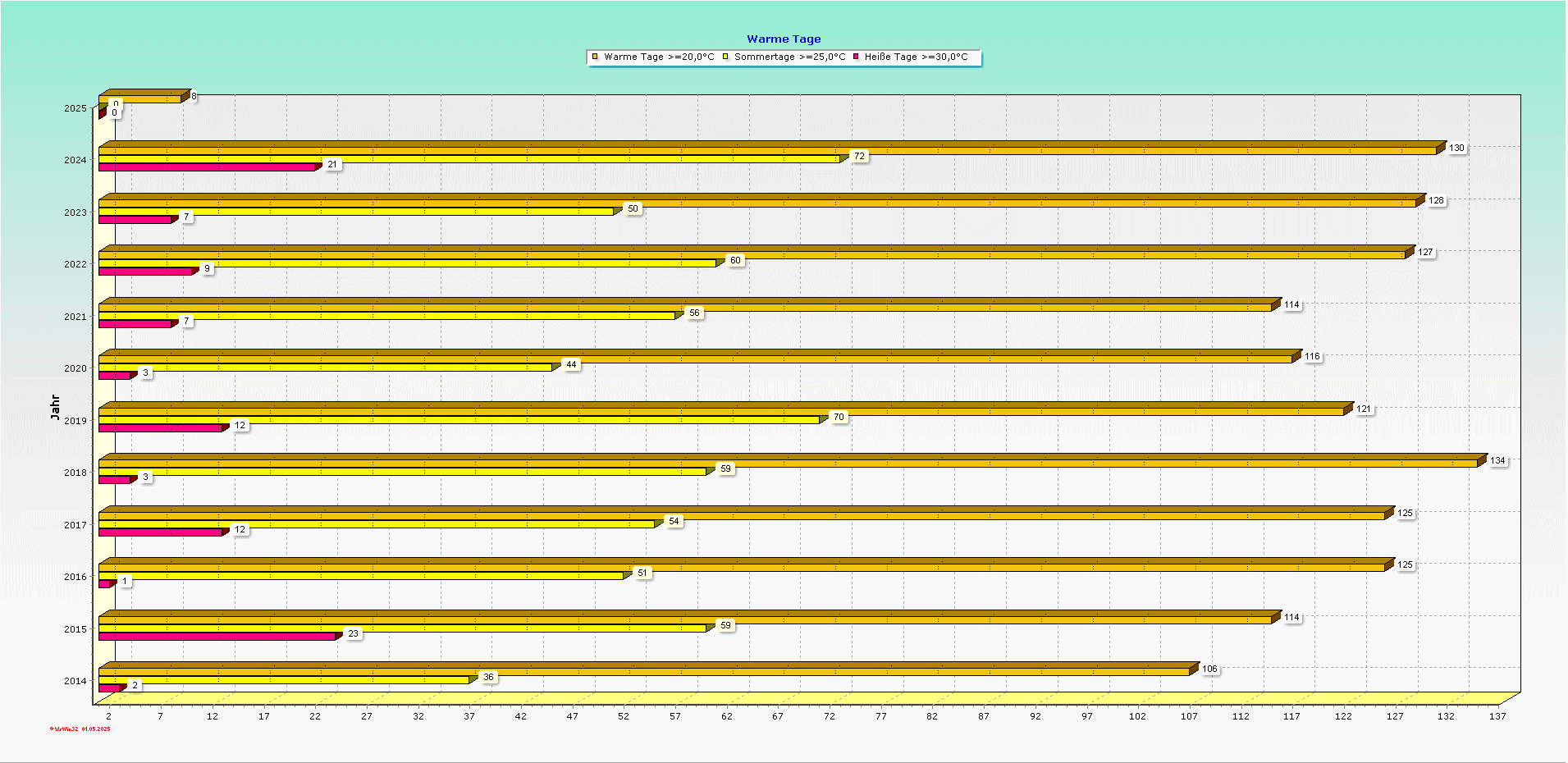Screen dimensions: 1568x763
Task: Click the red WsWin32 date stamp text
Action: coord(80,729)
